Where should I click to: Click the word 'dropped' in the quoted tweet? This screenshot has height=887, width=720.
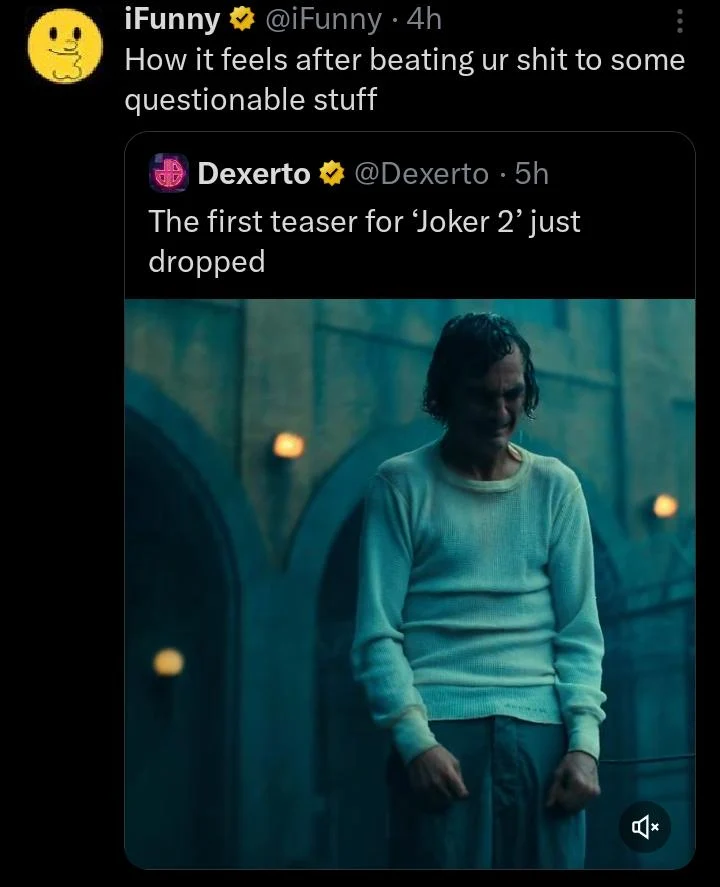[x=207, y=262]
